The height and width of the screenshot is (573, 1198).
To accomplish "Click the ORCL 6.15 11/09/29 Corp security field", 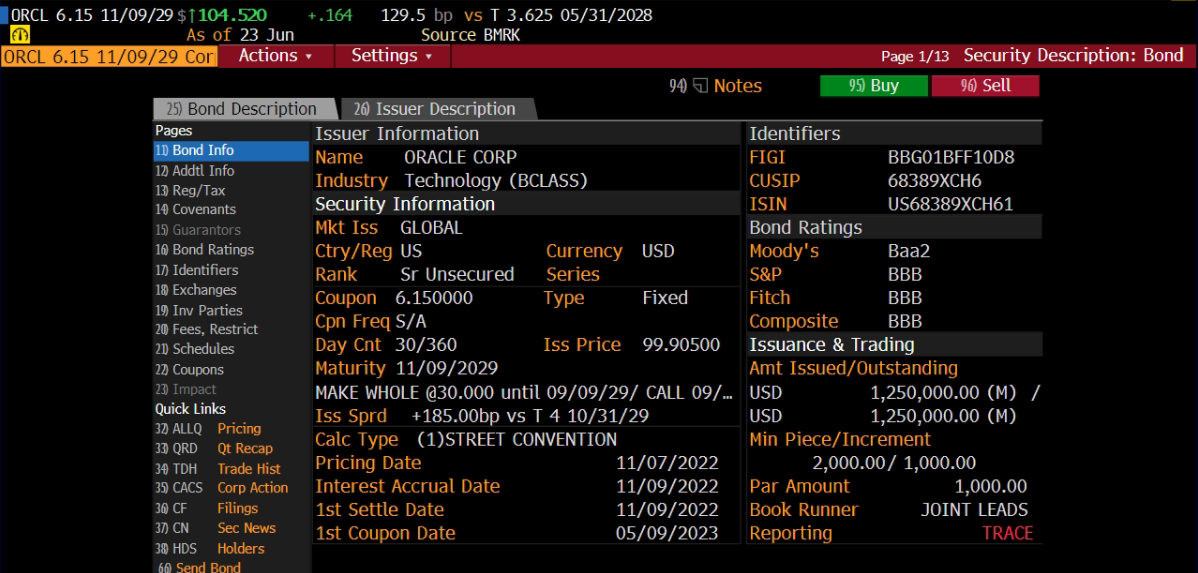I will pyautogui.click(x=108, y=57).
